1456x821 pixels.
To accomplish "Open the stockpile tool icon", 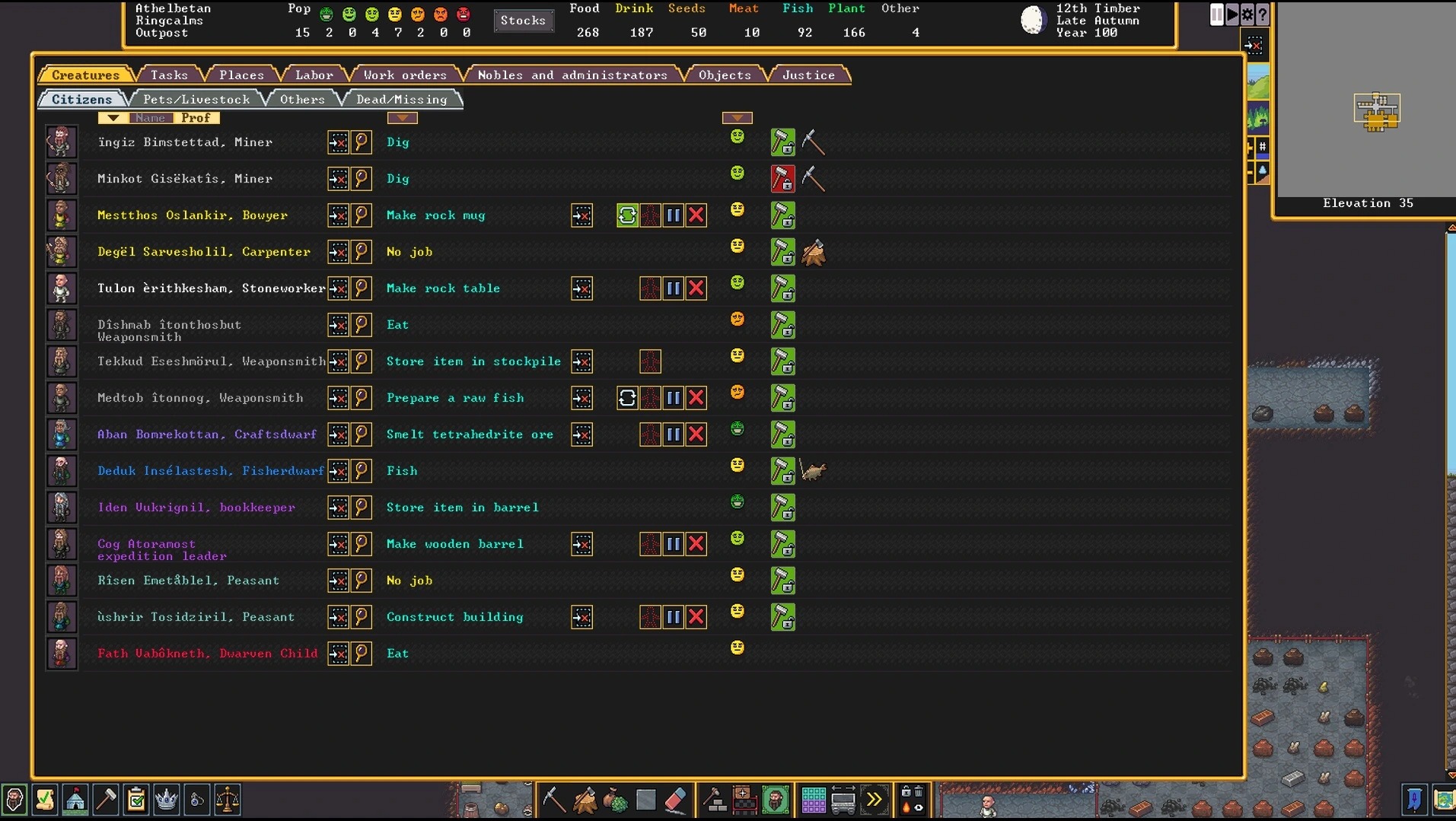I will (x=744, y=800).
